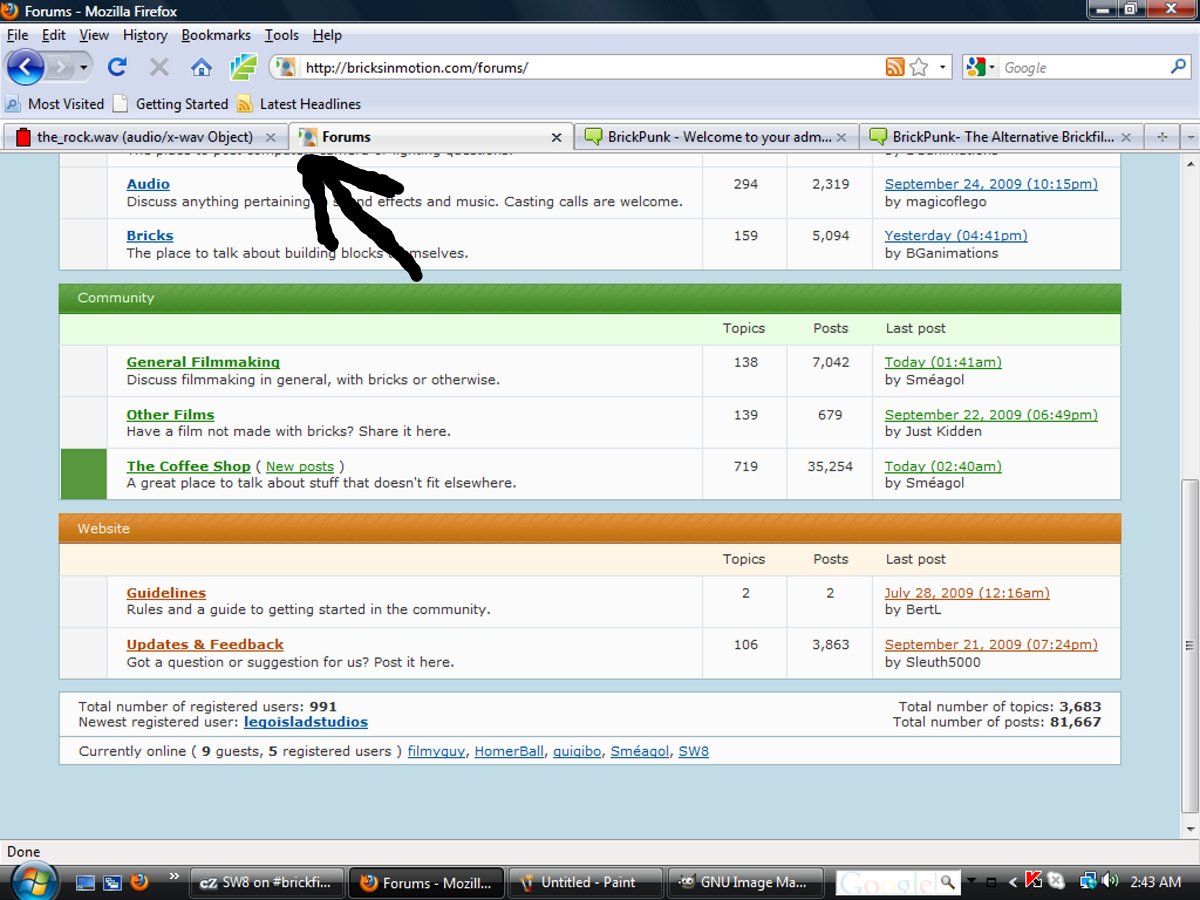This screenshot has height=900, width=1200.
Task: Switch to SW8 on #brickfi... taskbar window
Action: [266, 883]
